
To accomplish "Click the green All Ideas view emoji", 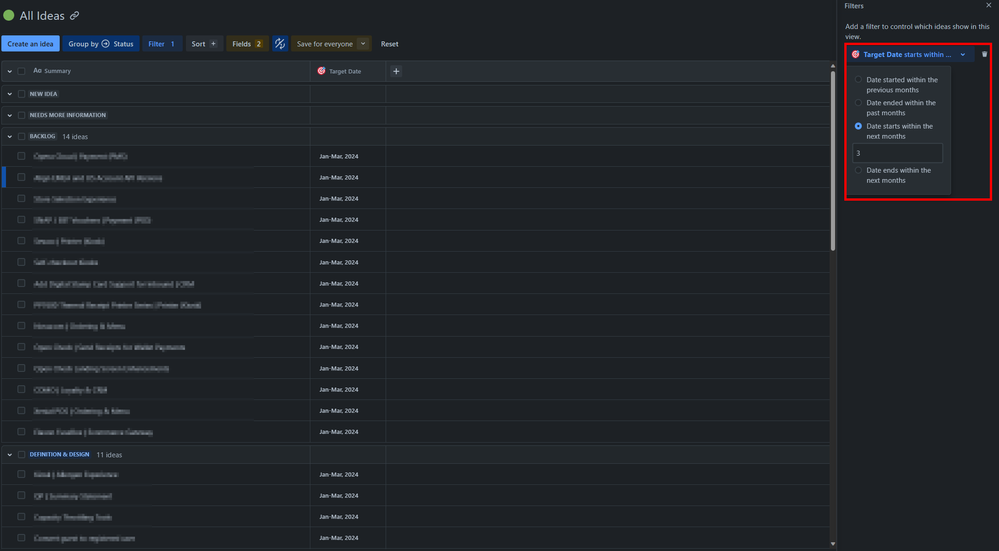I will click(x=9, y=15).
